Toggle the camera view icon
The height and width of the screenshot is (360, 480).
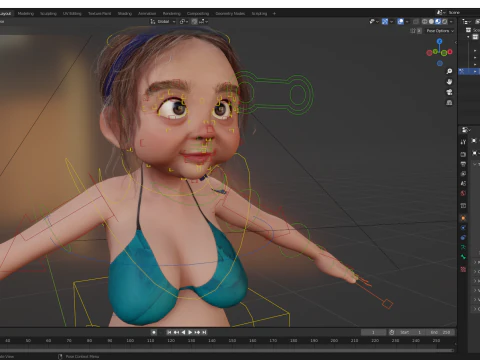click(x=449, y=92)
